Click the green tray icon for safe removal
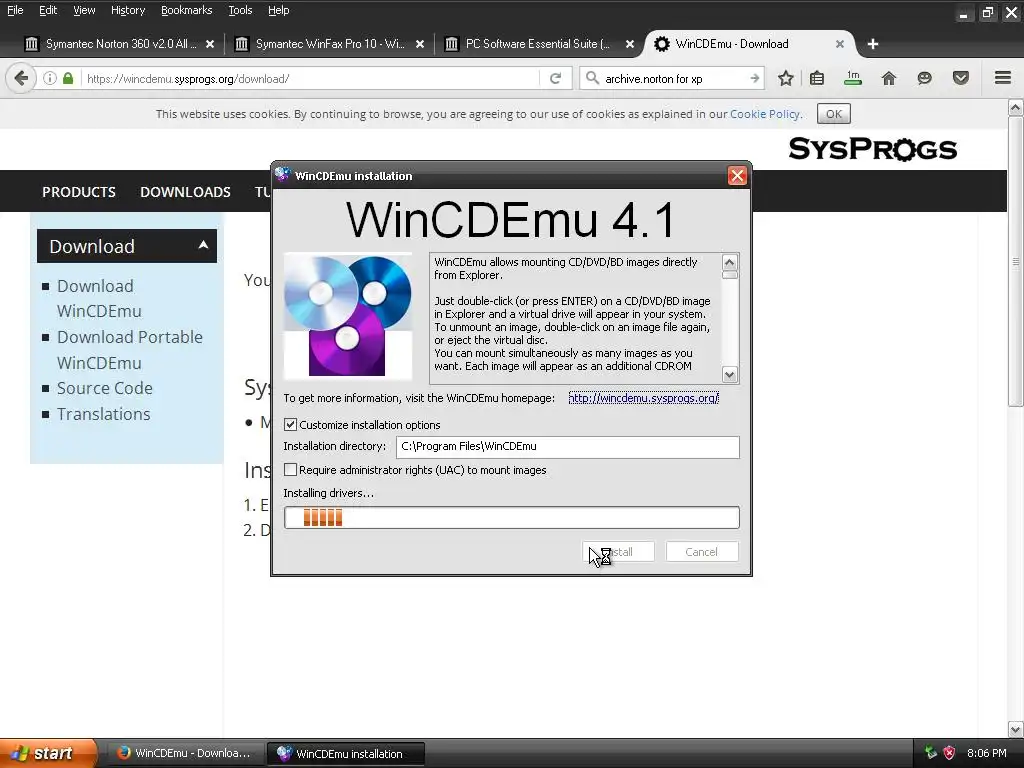 (931, 753)
